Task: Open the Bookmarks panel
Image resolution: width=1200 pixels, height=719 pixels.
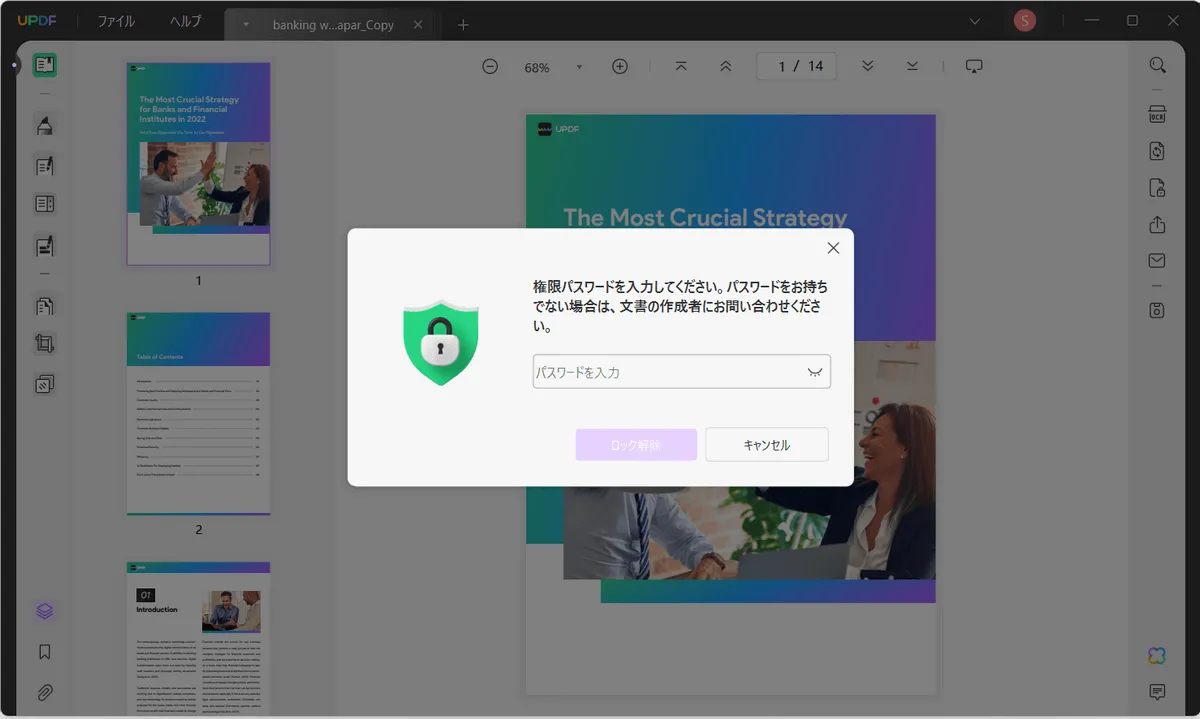Action: click(44, 652)
